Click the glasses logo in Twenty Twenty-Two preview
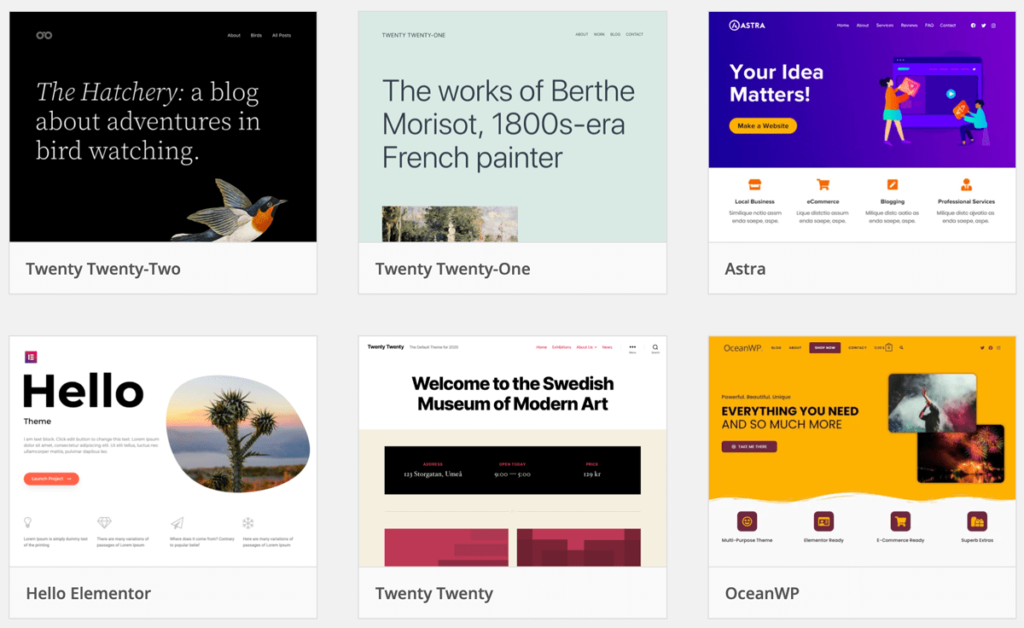The width and height of the screenshot is (1024, 628). (44, 35)
